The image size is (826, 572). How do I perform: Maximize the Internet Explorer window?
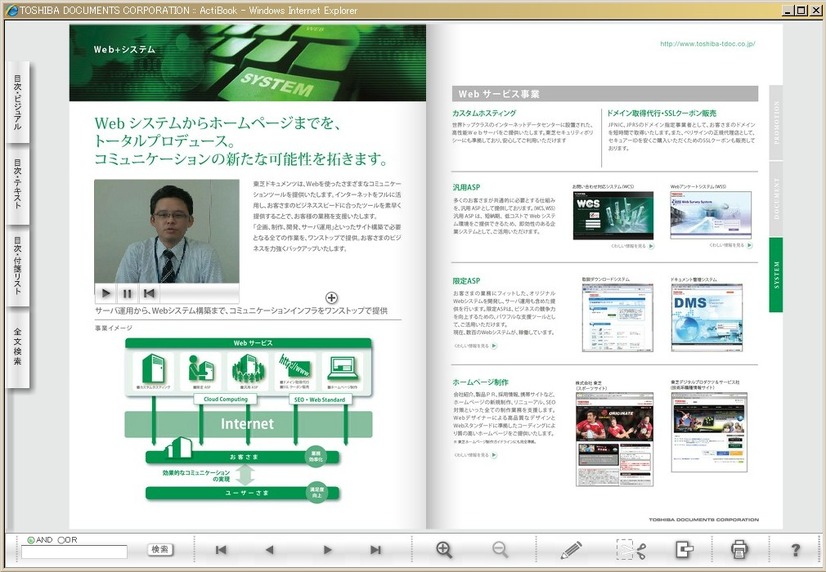pos(800,10)
